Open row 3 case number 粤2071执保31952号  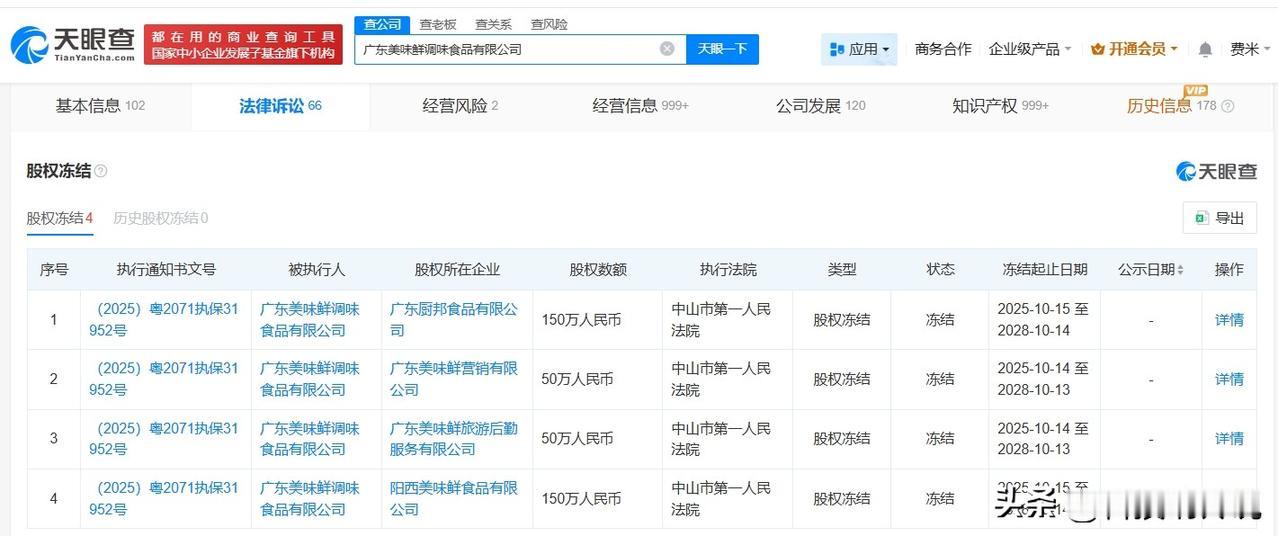pyautogui.click(x=164, y=439)
